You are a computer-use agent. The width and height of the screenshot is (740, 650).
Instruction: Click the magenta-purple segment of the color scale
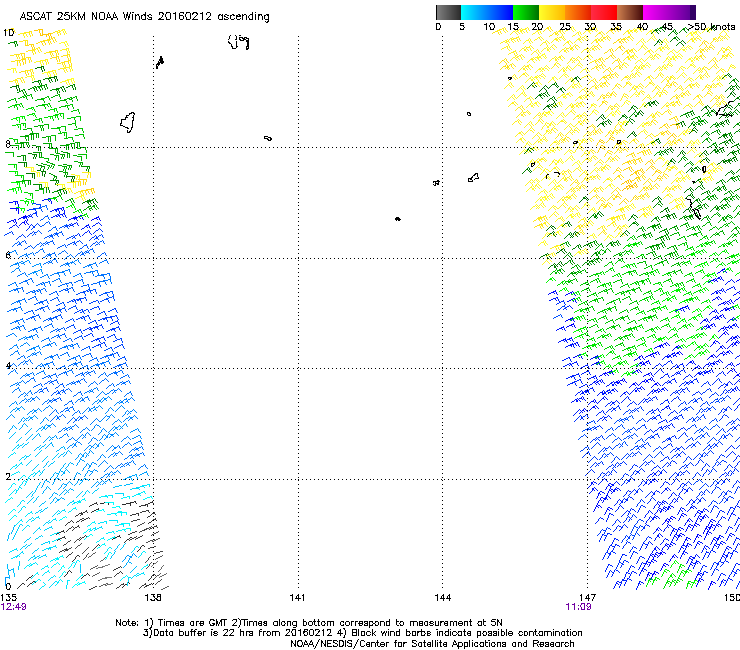tap(669, 12)
